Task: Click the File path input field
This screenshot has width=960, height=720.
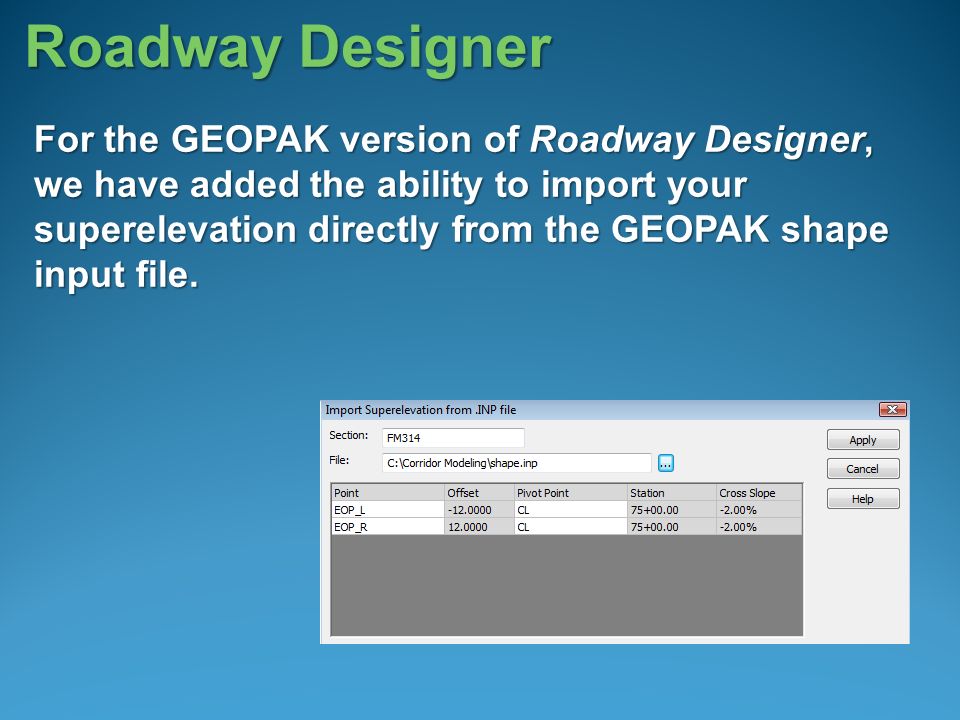Action: [517, 463]
